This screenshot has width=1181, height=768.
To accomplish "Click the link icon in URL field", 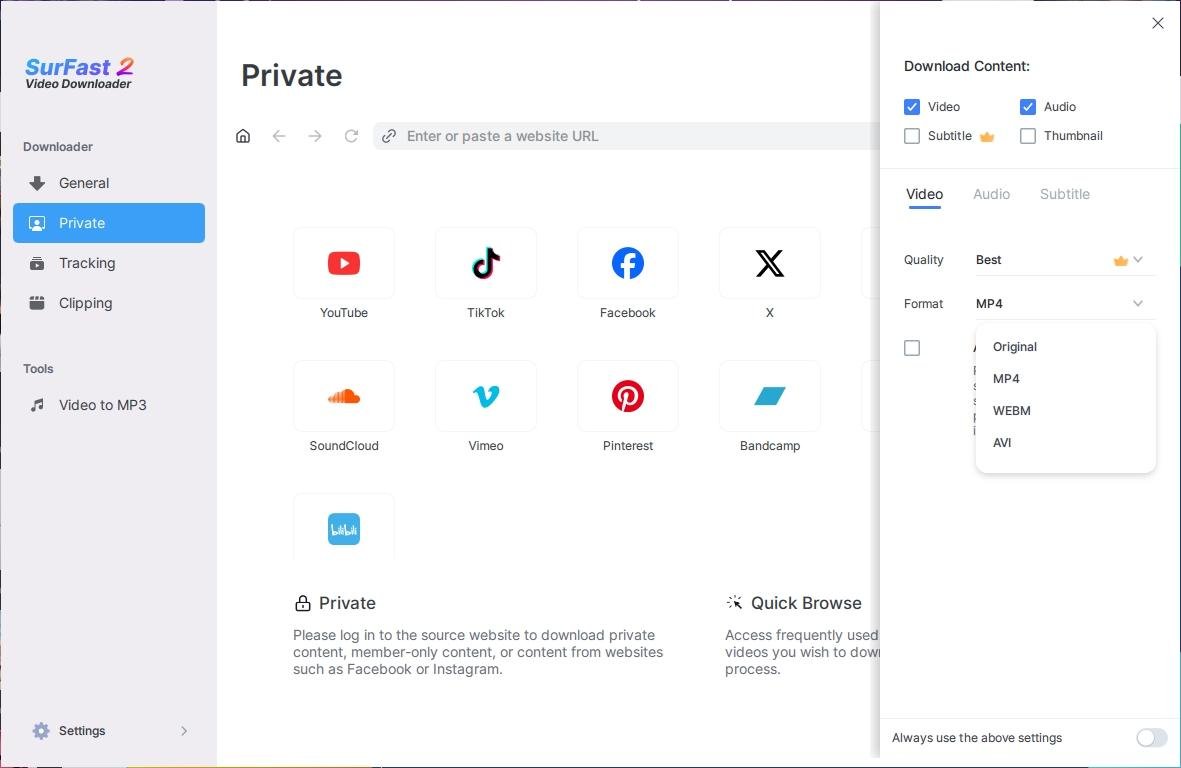I will pyautogui.click(x=389, y=136).
